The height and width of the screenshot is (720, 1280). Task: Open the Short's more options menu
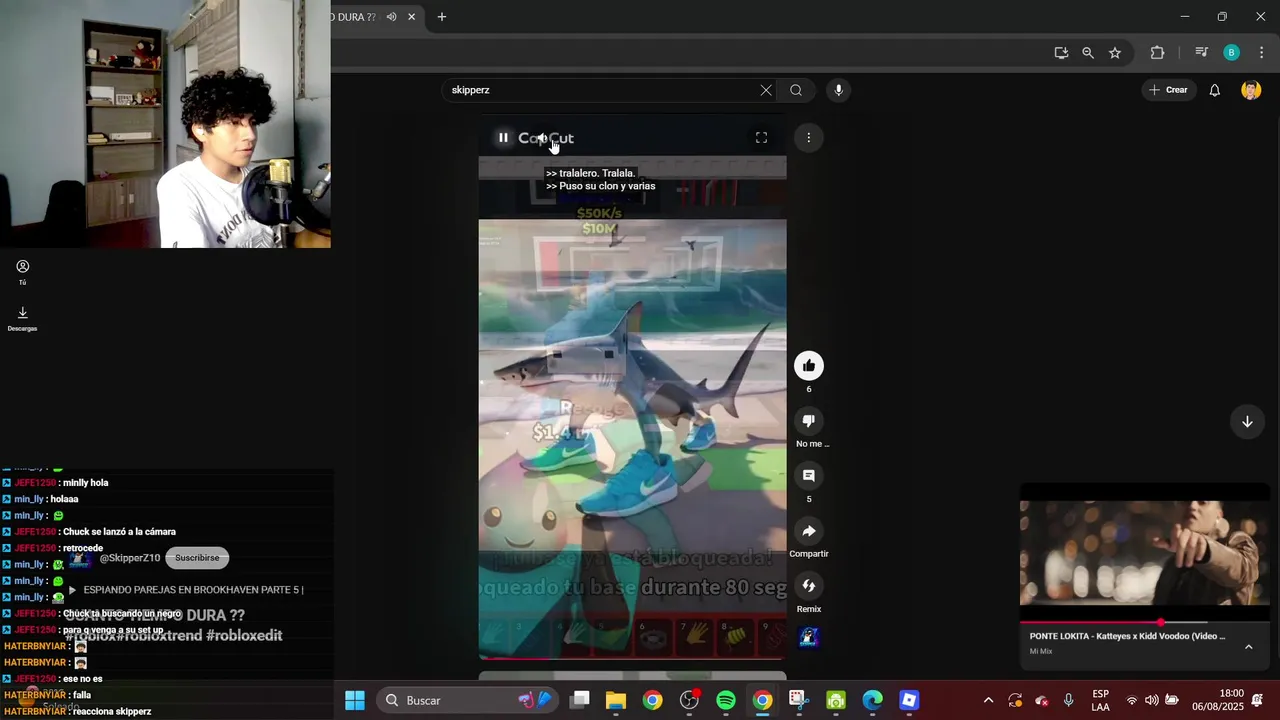coord(809,138)
